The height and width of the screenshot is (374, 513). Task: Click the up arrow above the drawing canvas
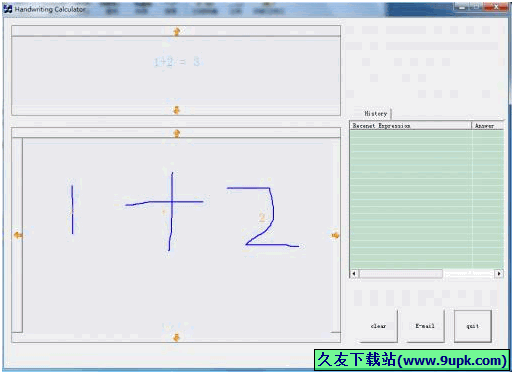(x=177, y=133)
